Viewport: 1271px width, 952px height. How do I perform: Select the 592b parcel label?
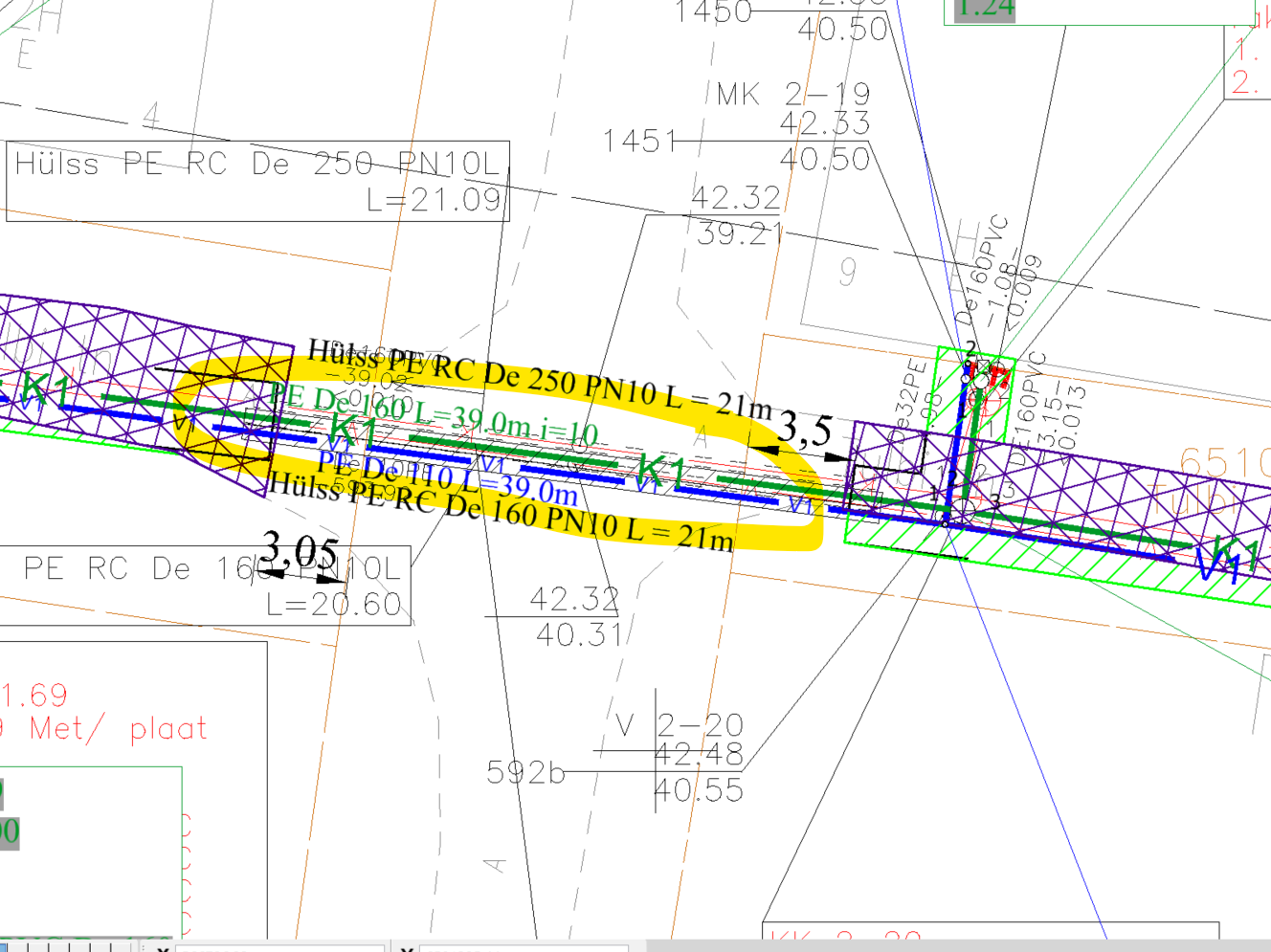pos(525,772)
